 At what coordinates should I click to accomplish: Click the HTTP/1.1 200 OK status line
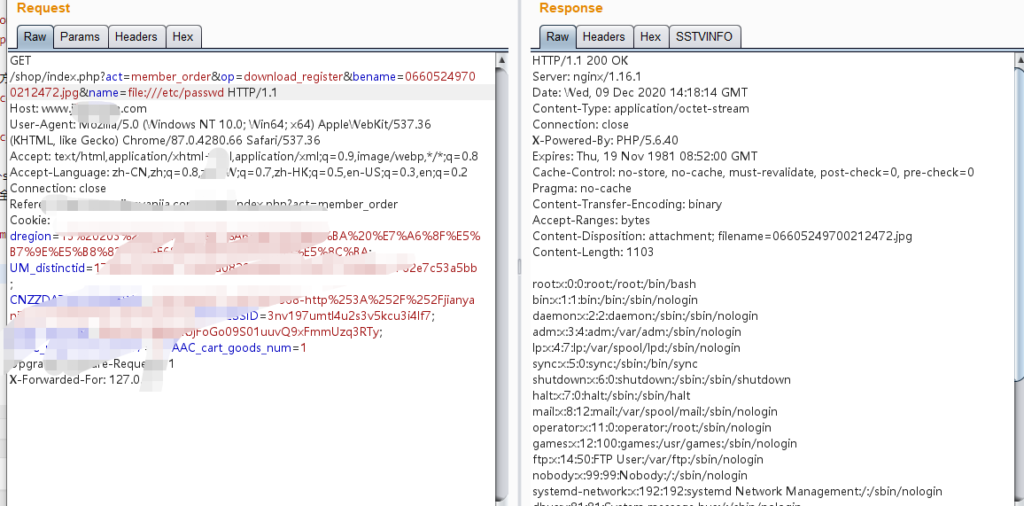[580, 61]
